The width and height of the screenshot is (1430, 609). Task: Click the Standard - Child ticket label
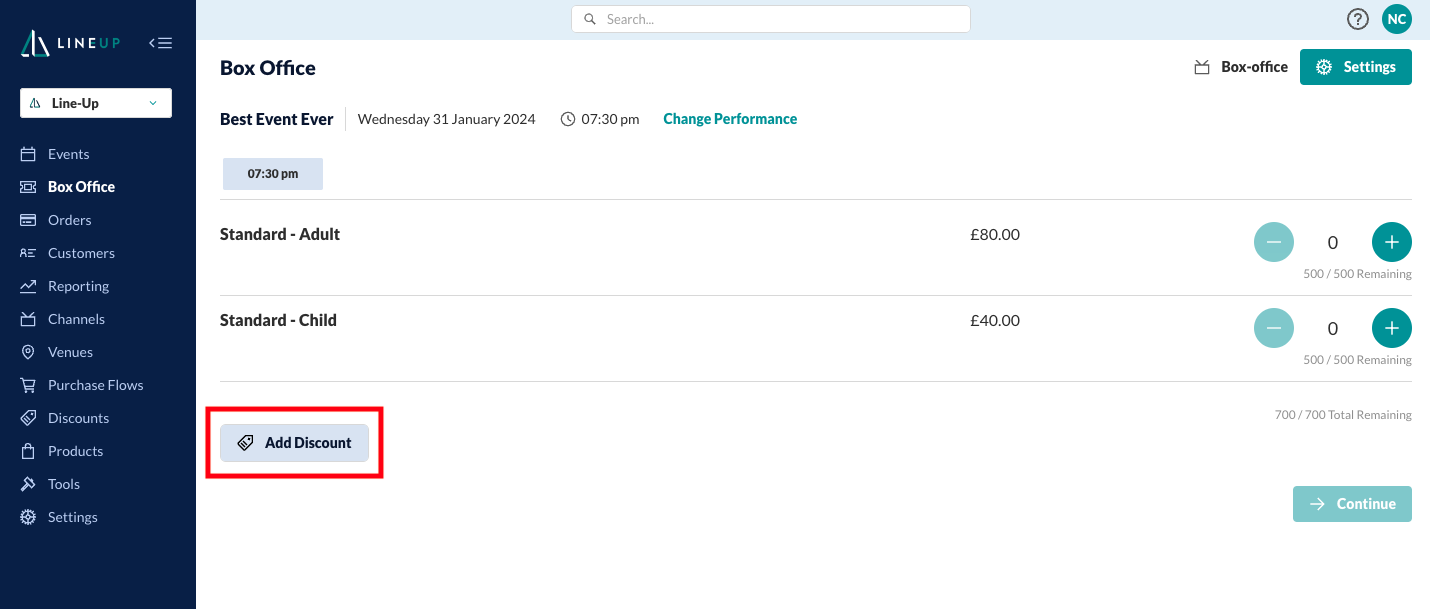click(278, 321)
